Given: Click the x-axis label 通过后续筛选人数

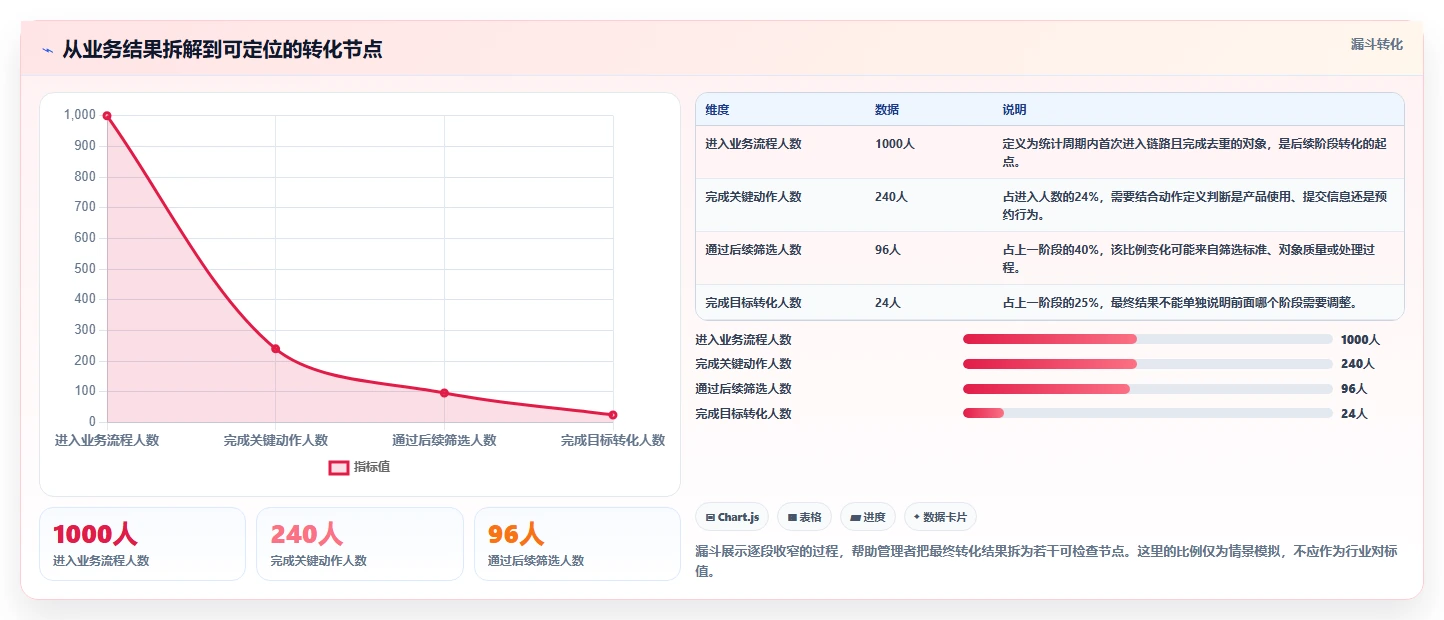Looking at the screenshot, I should 444,440.
